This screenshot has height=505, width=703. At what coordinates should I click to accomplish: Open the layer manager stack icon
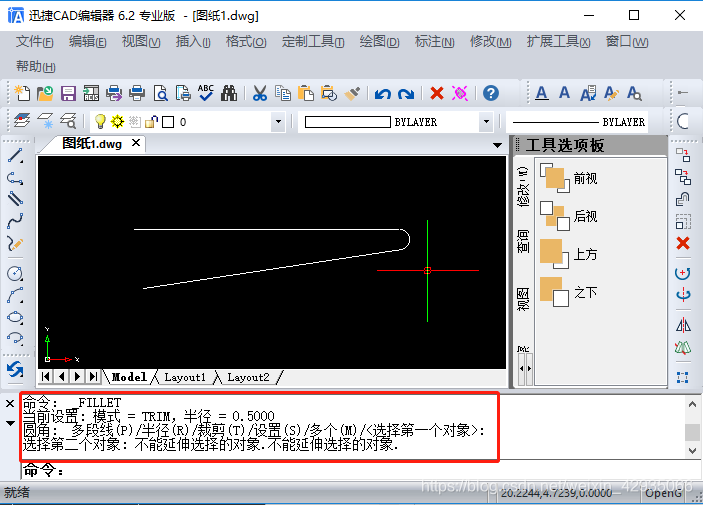coord(22,121)
